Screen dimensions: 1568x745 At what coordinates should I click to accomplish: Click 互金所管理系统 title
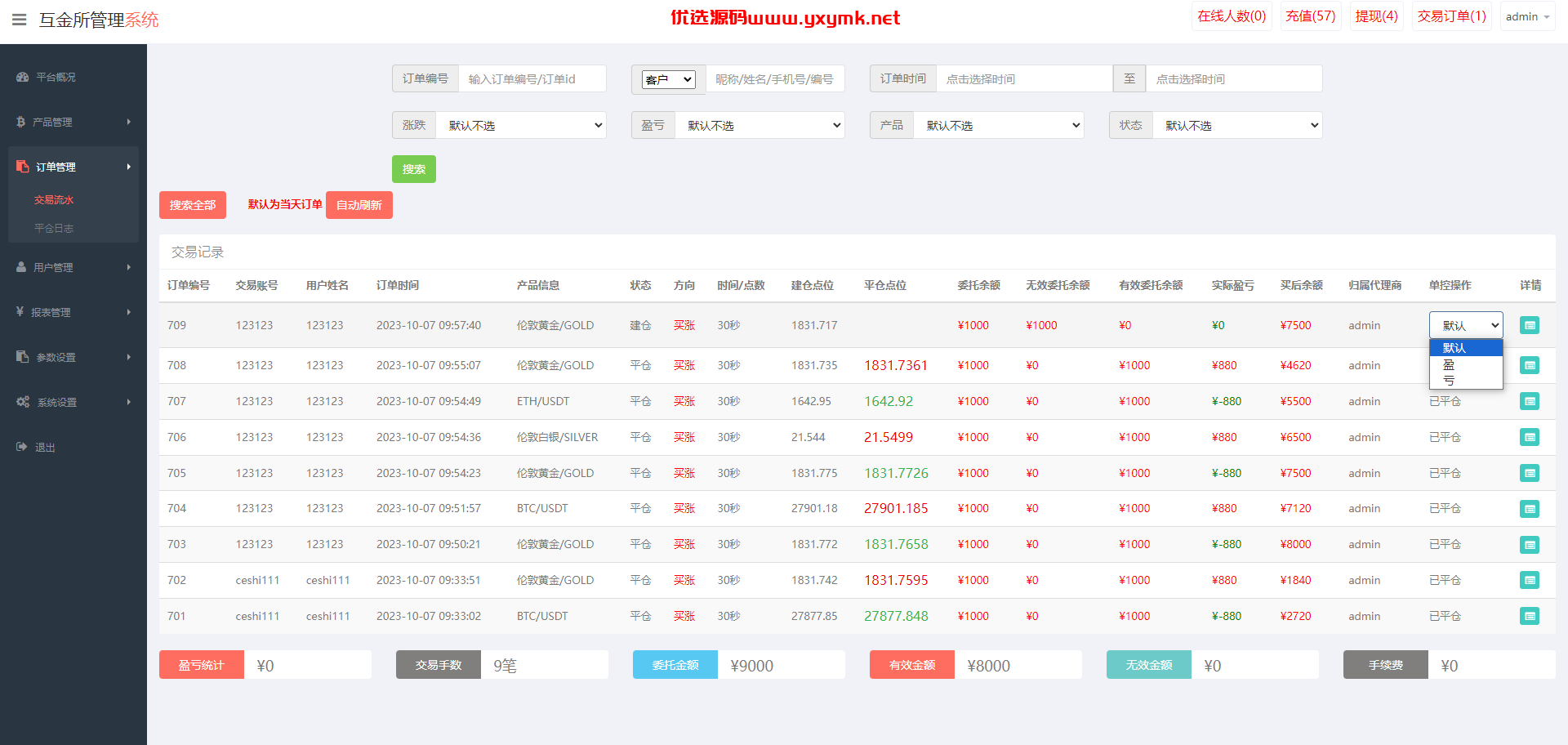pos(99,20)
